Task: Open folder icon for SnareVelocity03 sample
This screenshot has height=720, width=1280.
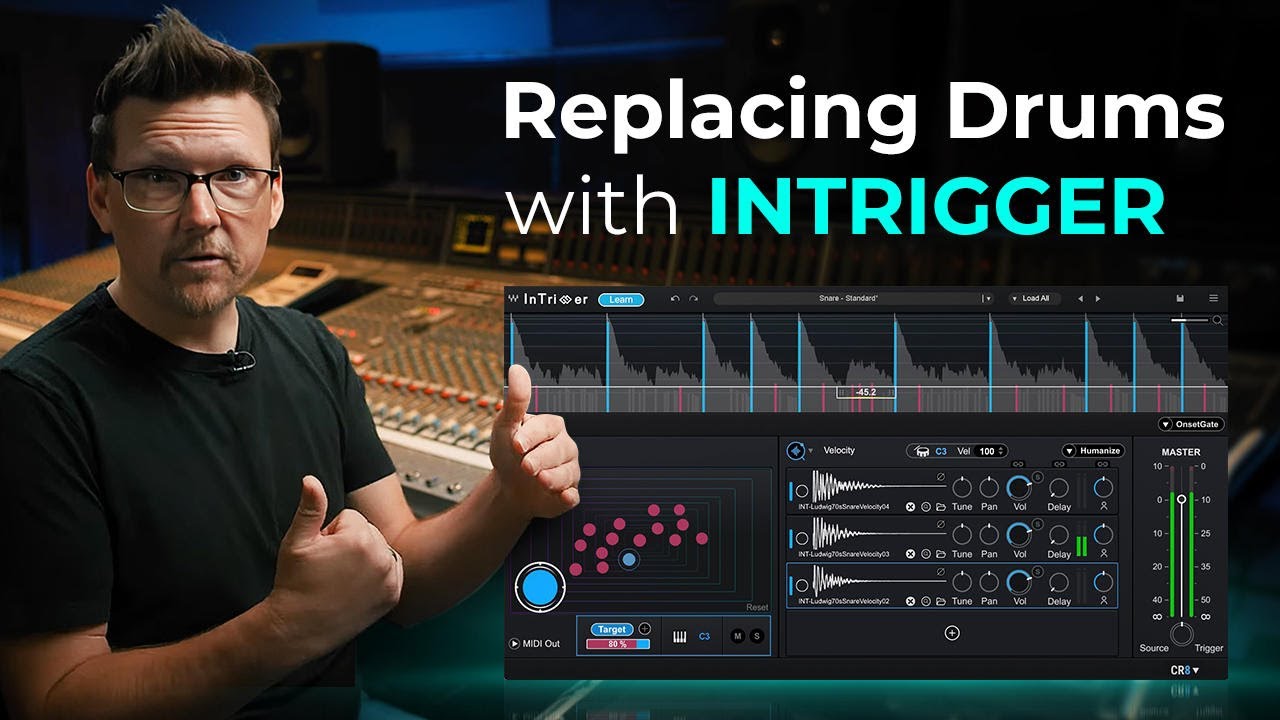Action: pyautogui.click(x=941, y=554)
